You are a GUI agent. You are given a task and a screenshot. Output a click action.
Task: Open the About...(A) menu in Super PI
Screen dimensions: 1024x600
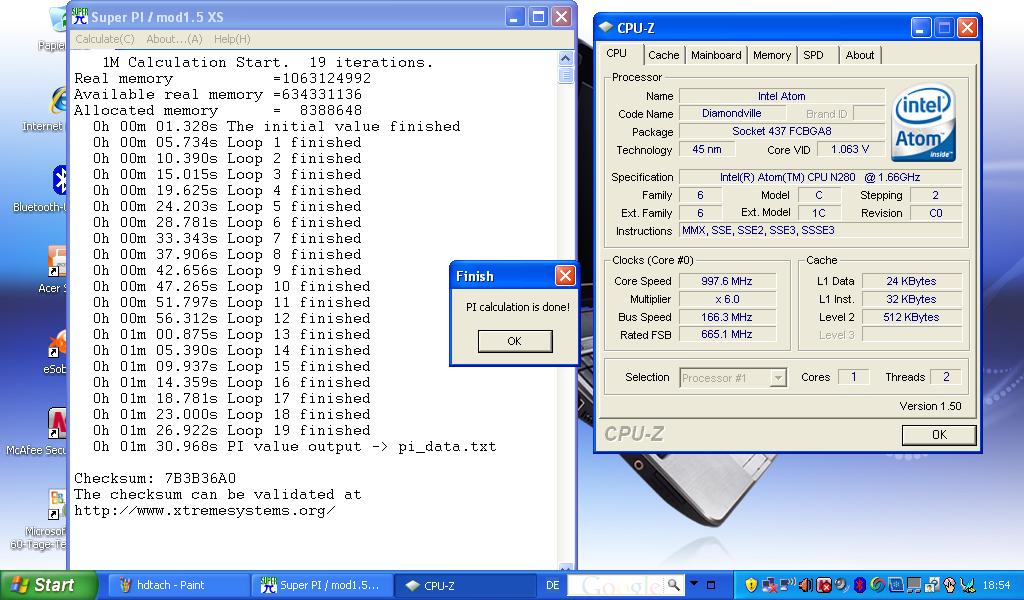[174, 39]
